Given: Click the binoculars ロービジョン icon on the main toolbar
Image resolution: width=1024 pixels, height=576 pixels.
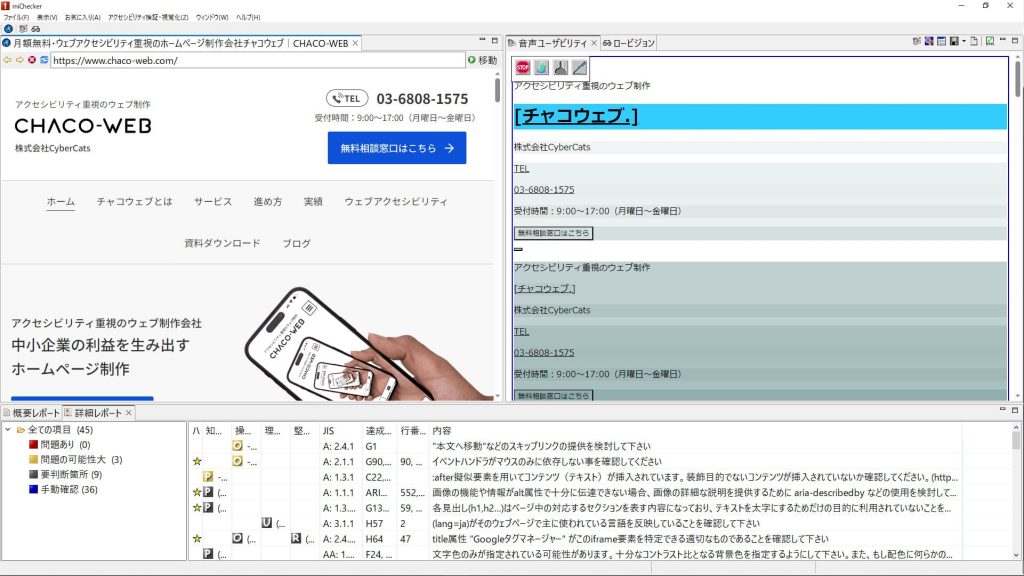Looking at the screenshot, I should coord(36,31).
